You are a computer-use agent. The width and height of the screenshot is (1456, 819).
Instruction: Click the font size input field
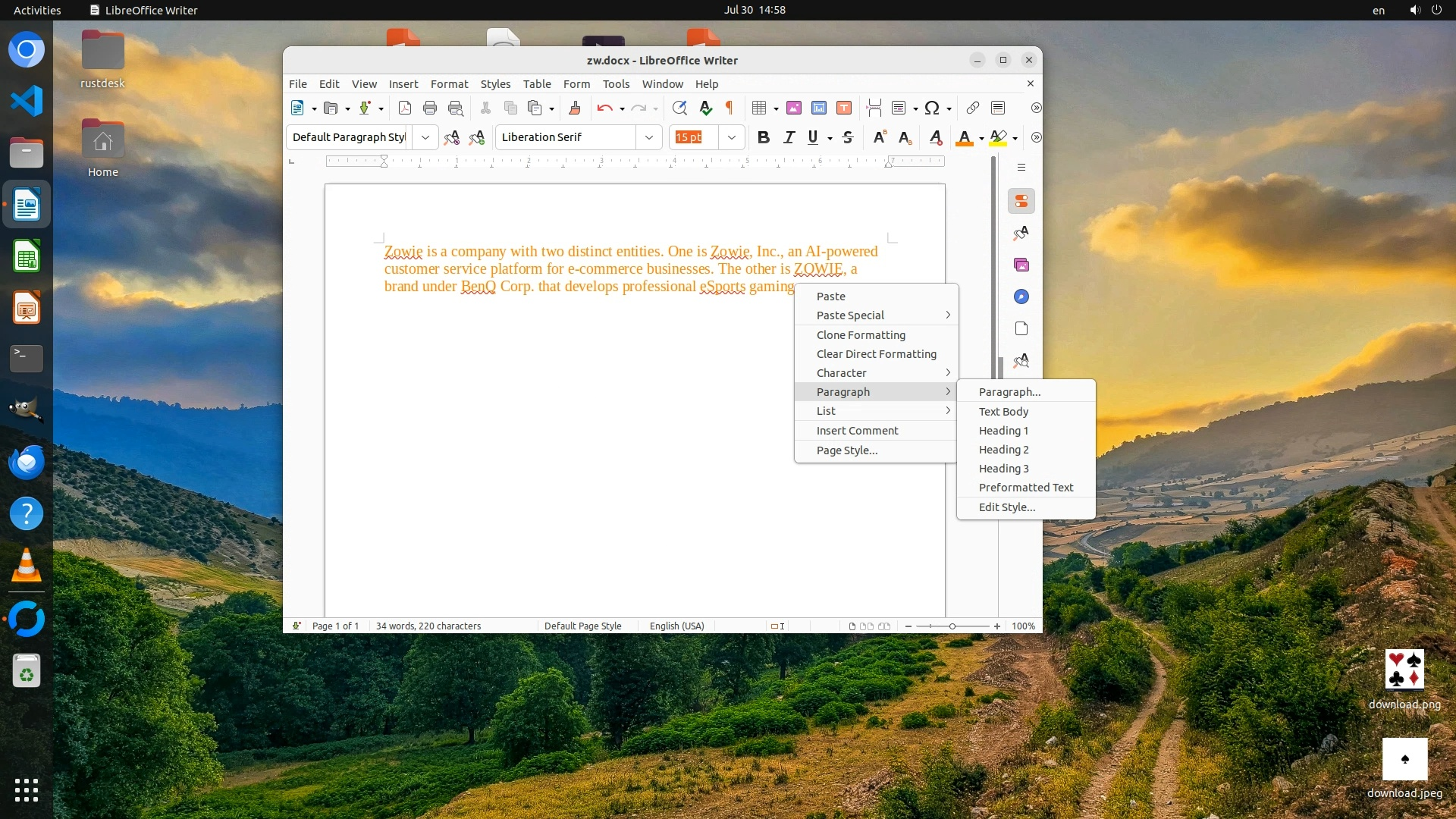coord(693,137)
